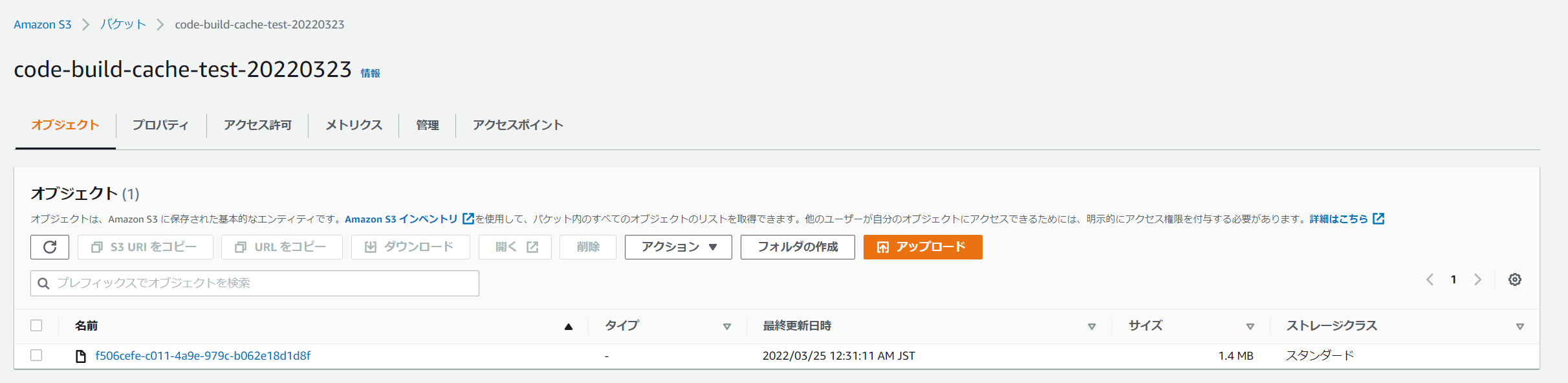1568x383 pixels.
Task: Click the 2022/03/25 12:31:11 AM JST cell
Action: pyautogui.click(x=839, y=356)
